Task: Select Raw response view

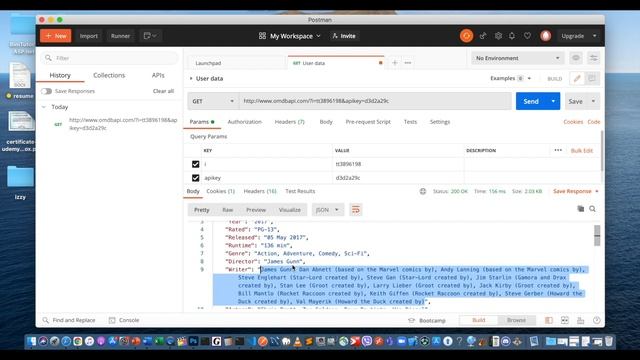Action: (227, 210)
